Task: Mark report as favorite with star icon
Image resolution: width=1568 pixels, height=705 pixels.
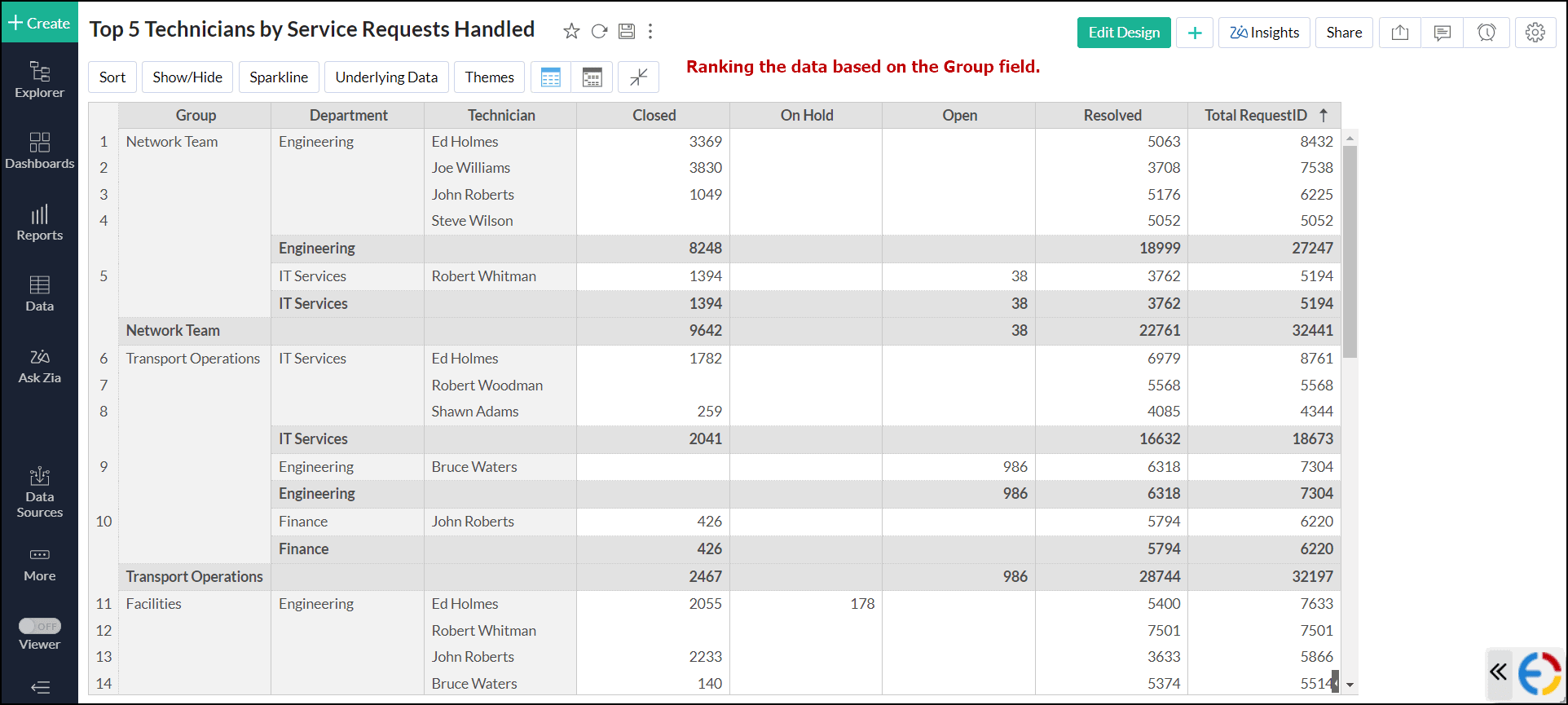Action: [x=571, y=31]
